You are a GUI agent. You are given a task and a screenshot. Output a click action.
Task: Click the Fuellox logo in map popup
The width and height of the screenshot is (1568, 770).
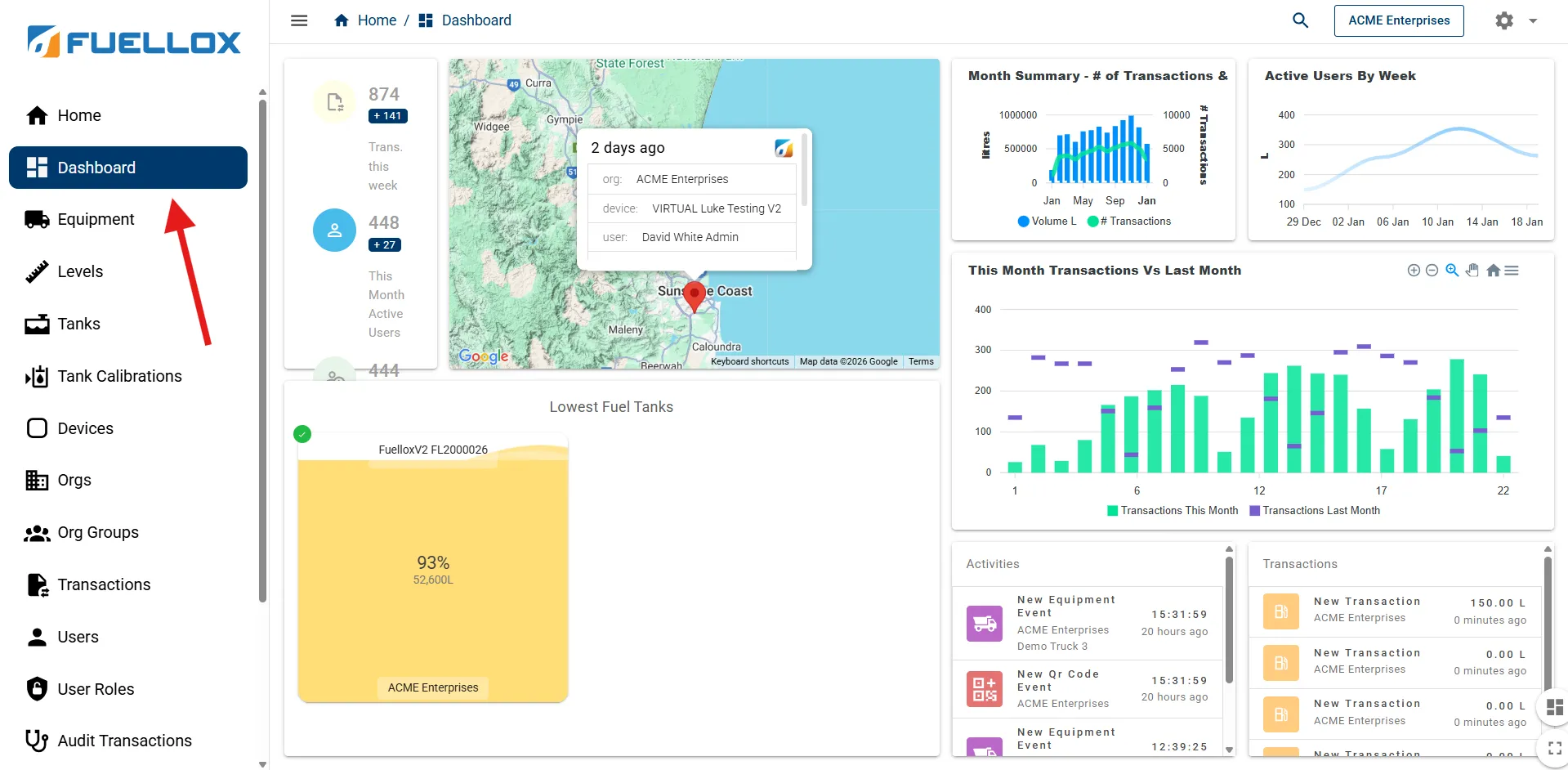(784, 148)
